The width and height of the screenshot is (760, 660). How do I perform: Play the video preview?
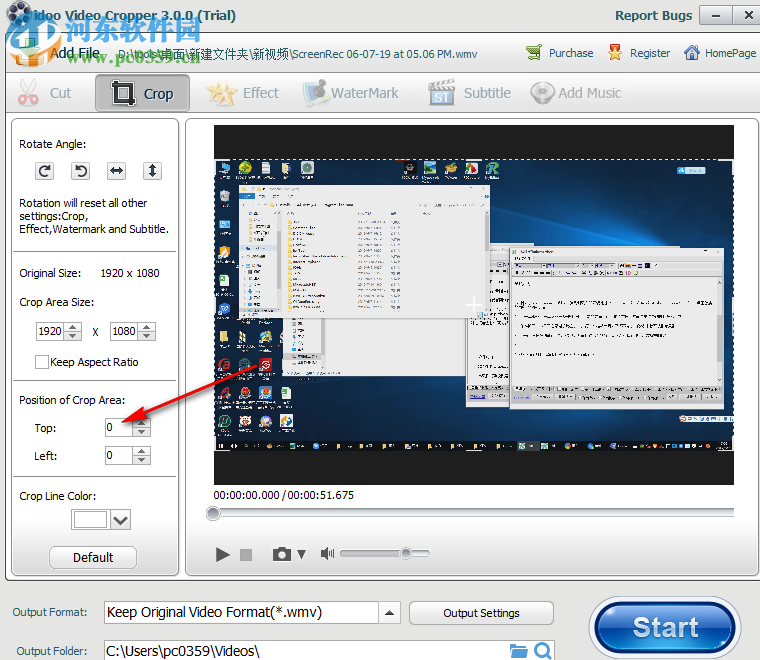coord(222,554)
